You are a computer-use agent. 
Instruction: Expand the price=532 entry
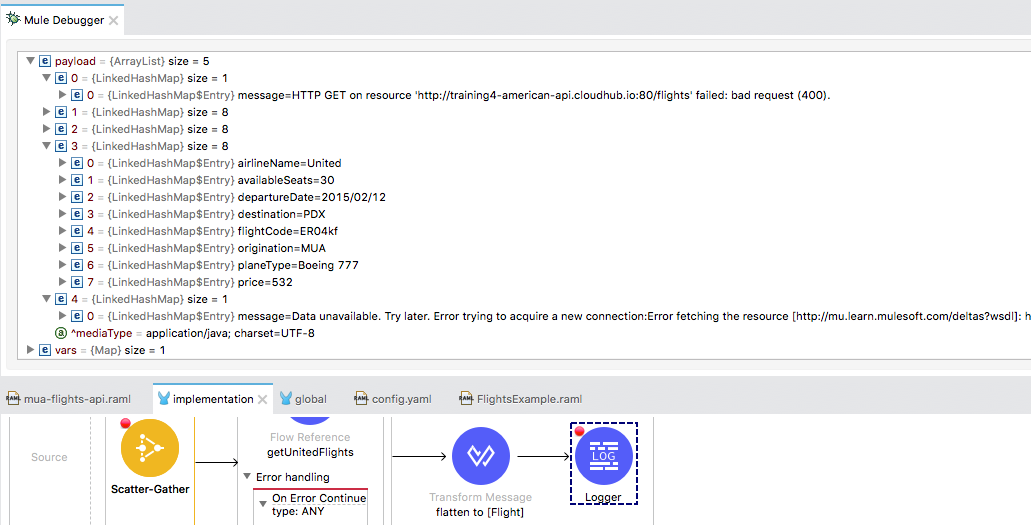(63, 282)
